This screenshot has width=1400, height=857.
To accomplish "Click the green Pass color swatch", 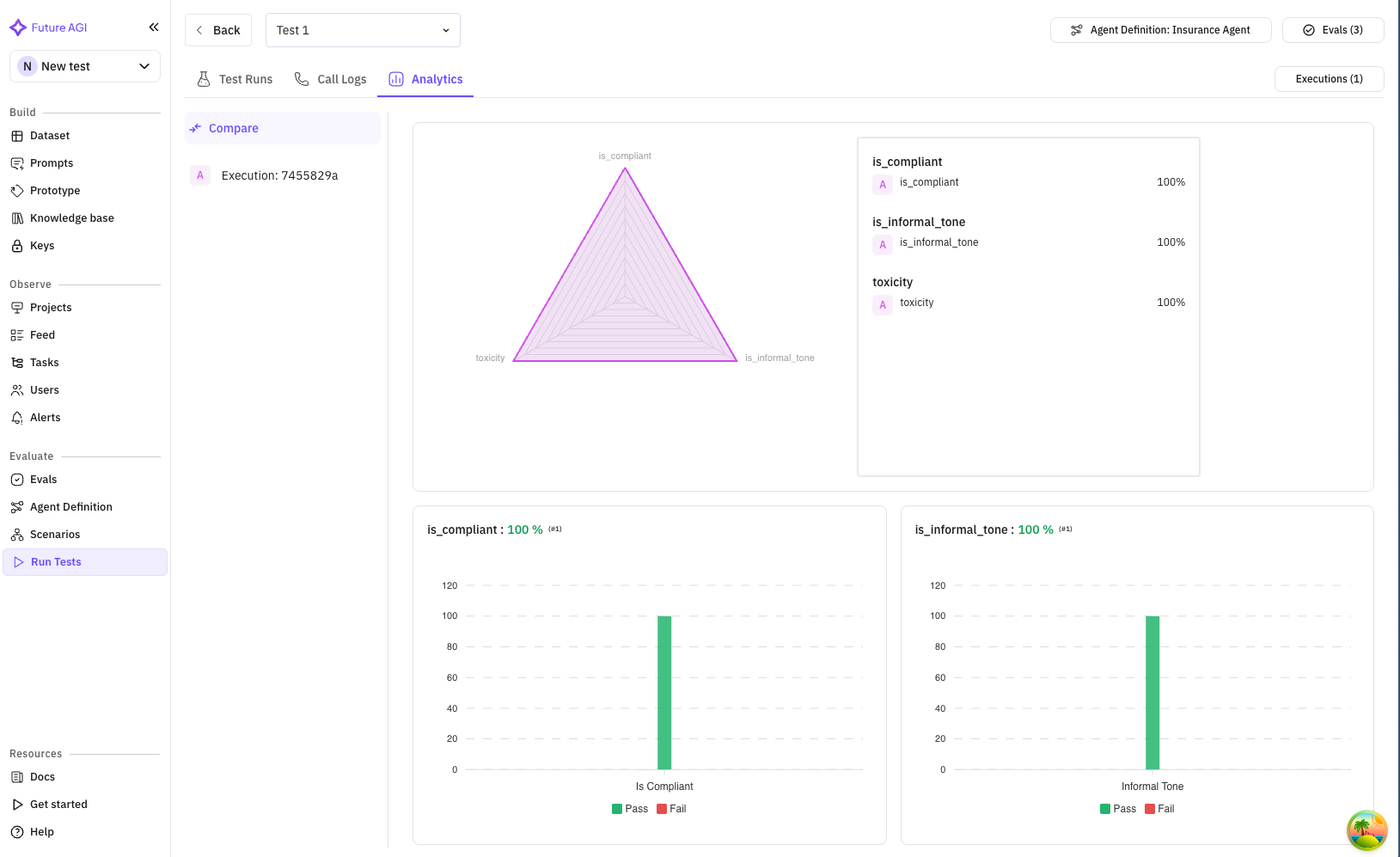I will 615,809.
